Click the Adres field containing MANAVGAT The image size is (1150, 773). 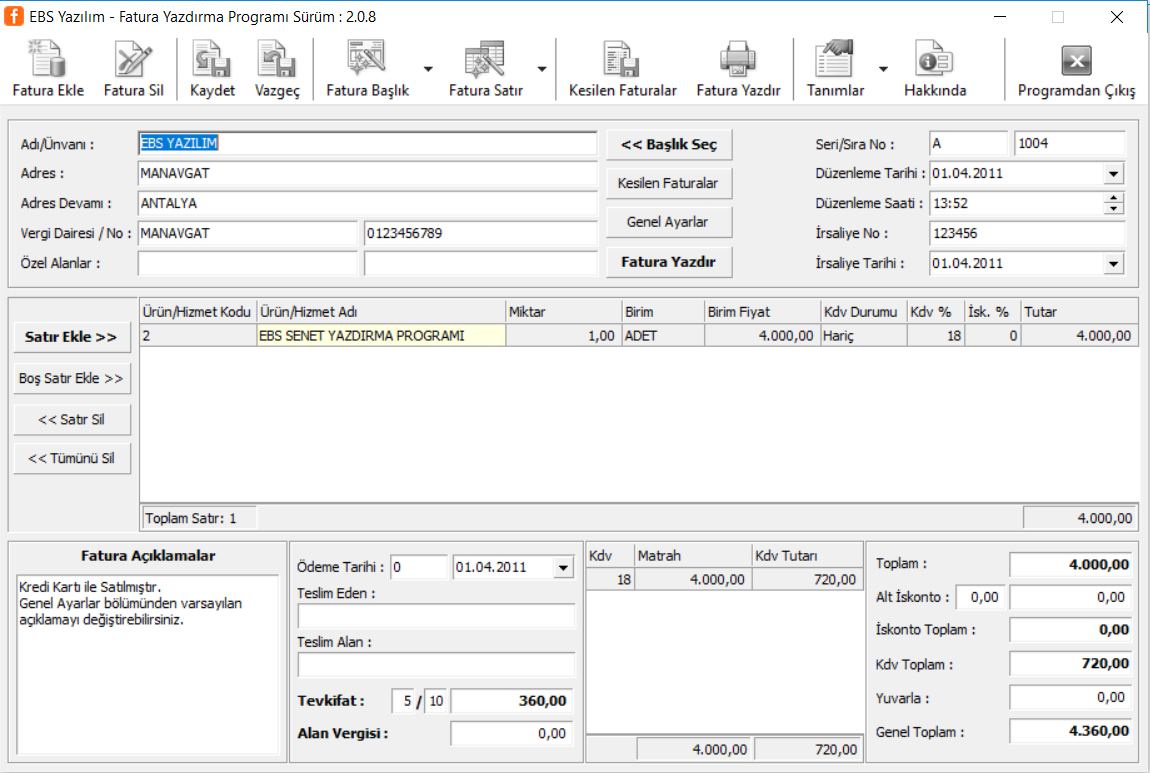[x=367, y=174]
